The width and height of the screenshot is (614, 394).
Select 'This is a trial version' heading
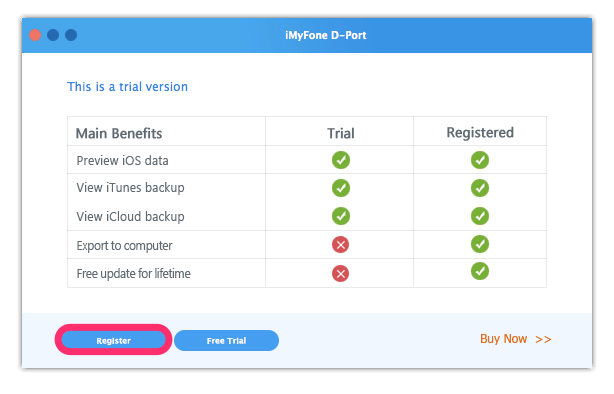[x=127, y=87]
